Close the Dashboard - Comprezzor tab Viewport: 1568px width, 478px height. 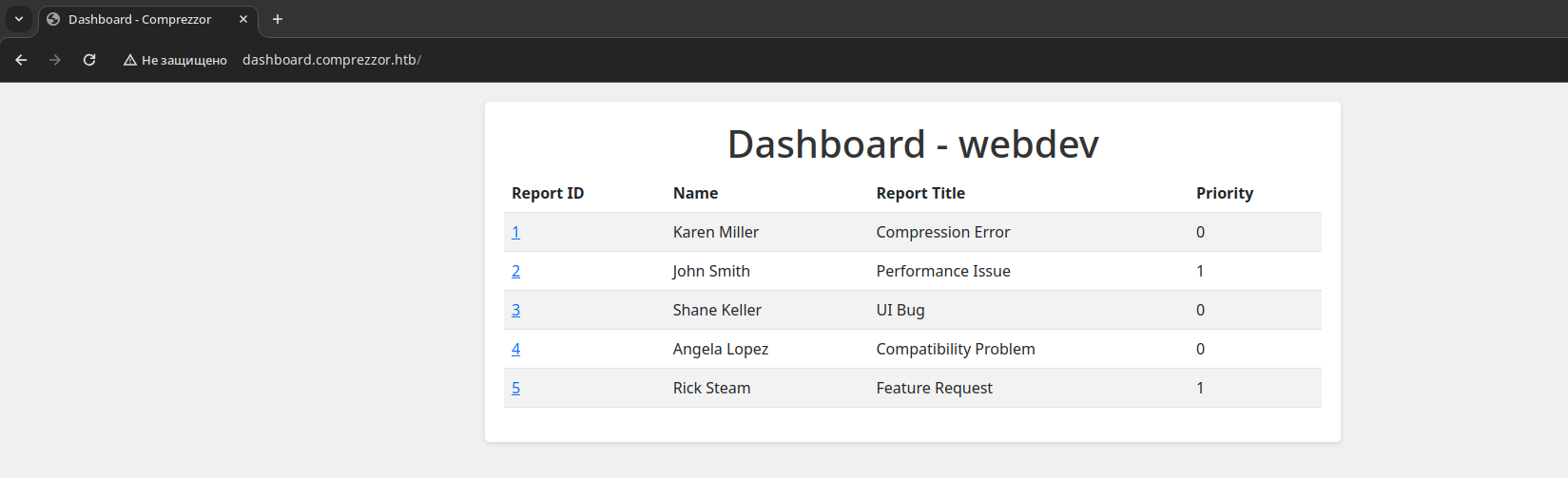coord(243,19)
